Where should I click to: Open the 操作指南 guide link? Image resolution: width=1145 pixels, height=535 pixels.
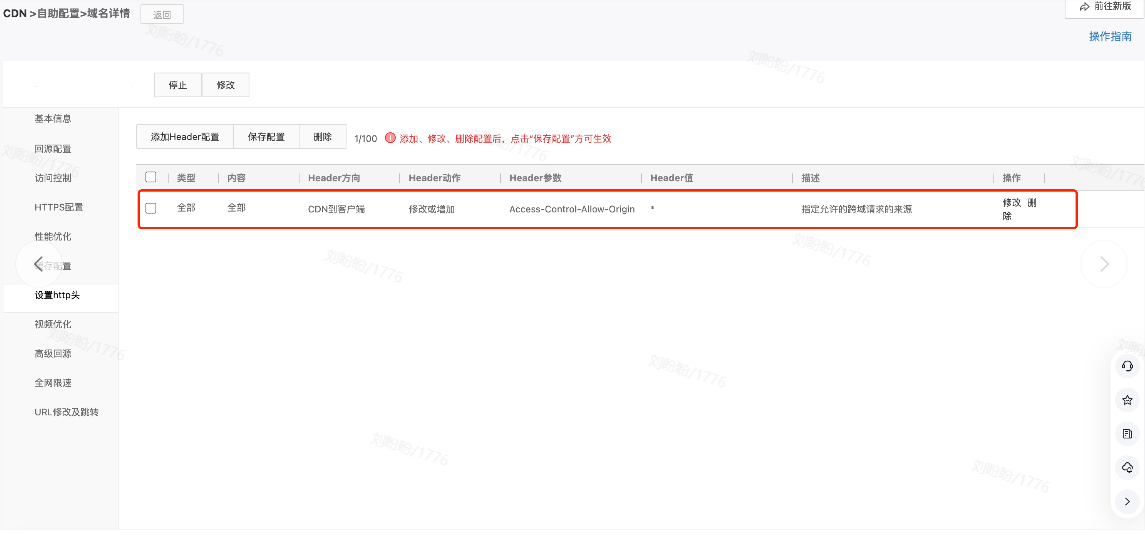pos(1110,36)
